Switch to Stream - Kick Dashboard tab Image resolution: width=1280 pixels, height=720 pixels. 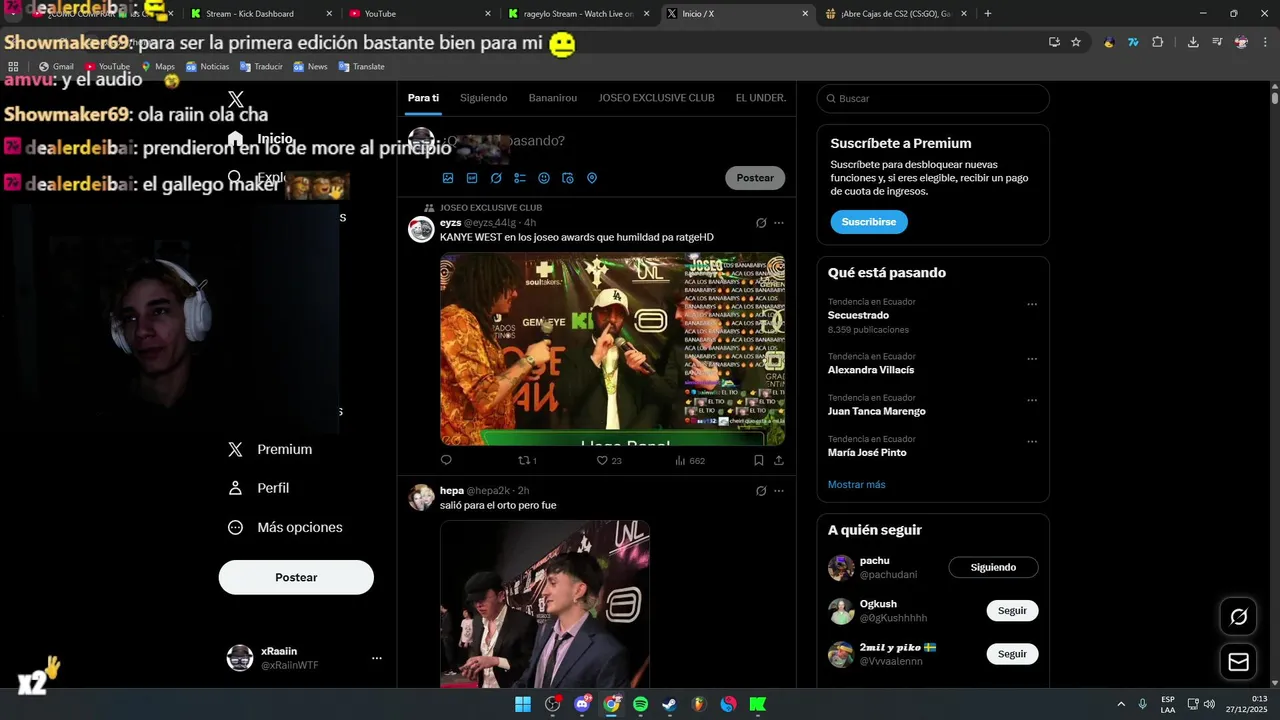(x=260, y=14)
